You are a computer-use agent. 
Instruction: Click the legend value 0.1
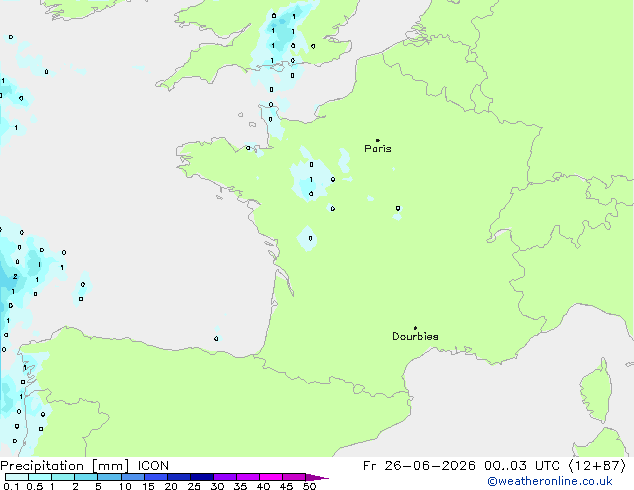(11, 486)
